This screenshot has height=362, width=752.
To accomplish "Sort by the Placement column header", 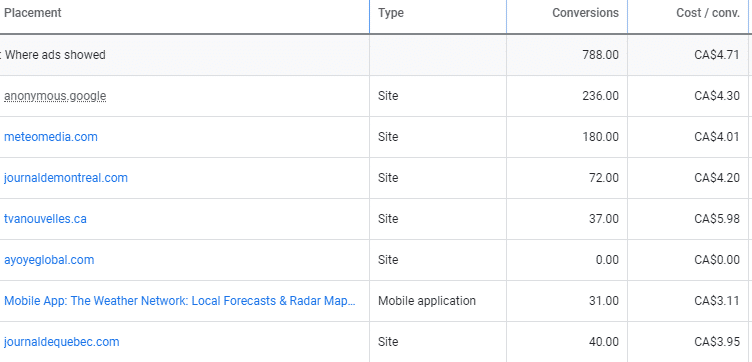I will coord(33,13).
